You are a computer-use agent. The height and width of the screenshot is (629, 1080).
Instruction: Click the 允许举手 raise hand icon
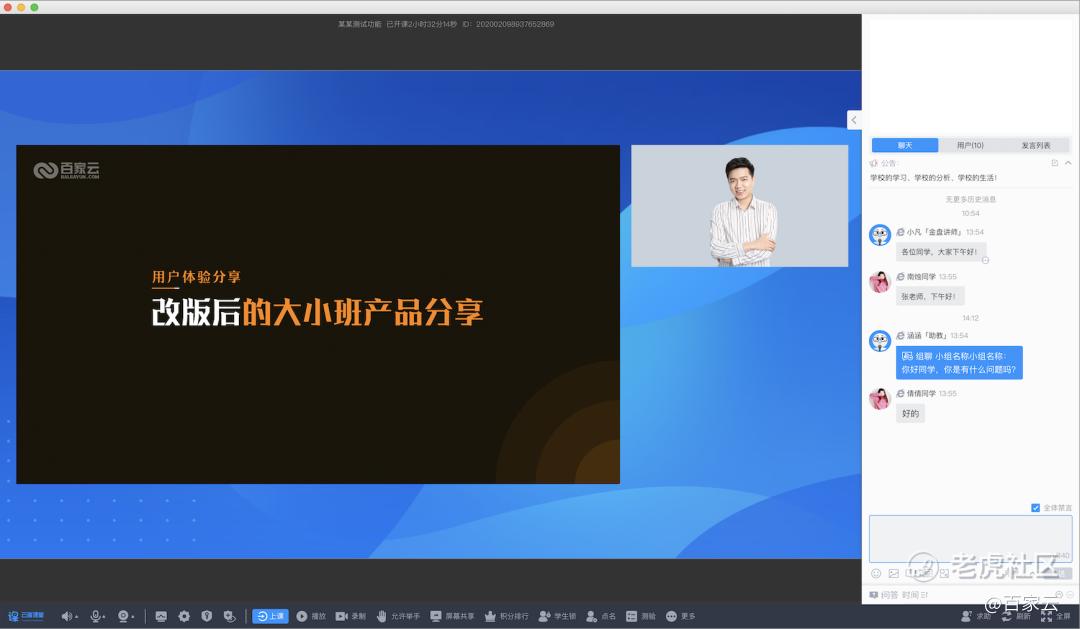click(x=381, y=616)
